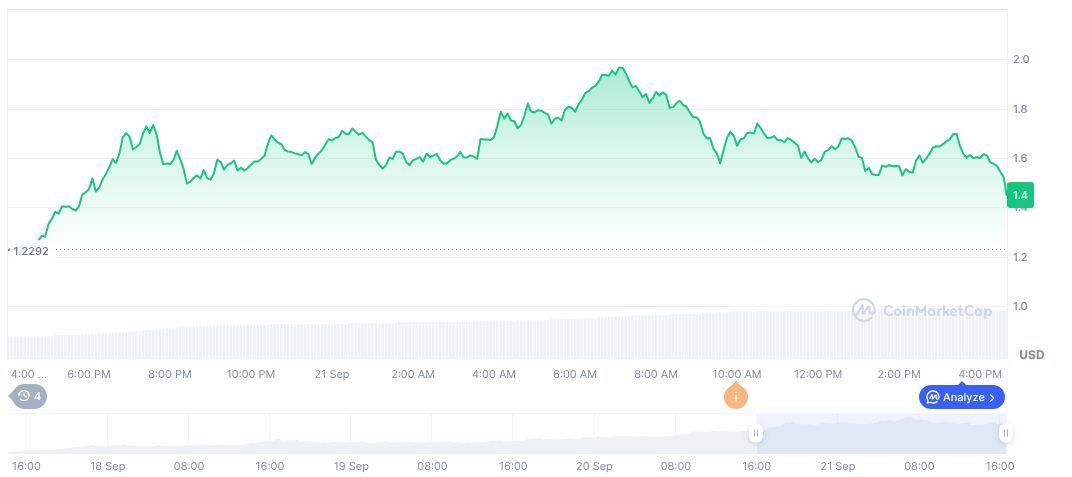
Task: Click the green 1.4 current price tag
Action: (x=1020, y=195)
